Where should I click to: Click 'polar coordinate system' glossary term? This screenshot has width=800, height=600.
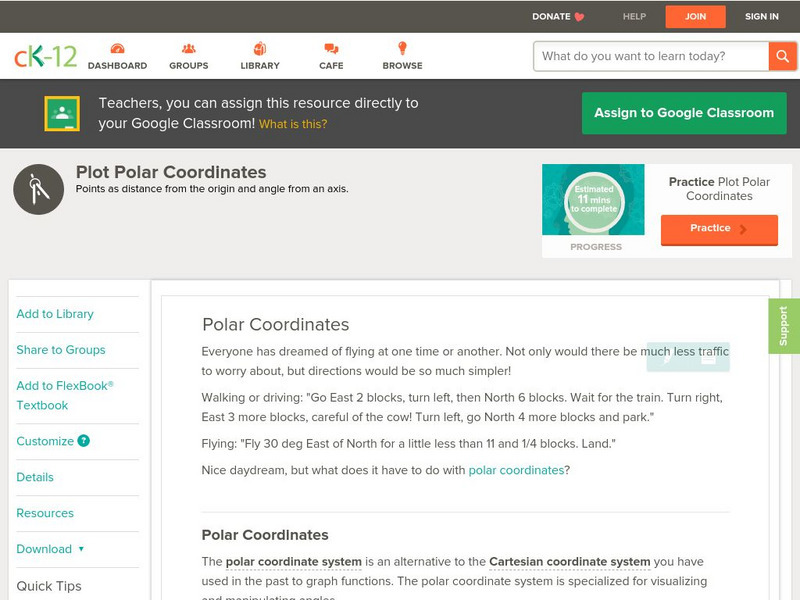pos(293,562)
